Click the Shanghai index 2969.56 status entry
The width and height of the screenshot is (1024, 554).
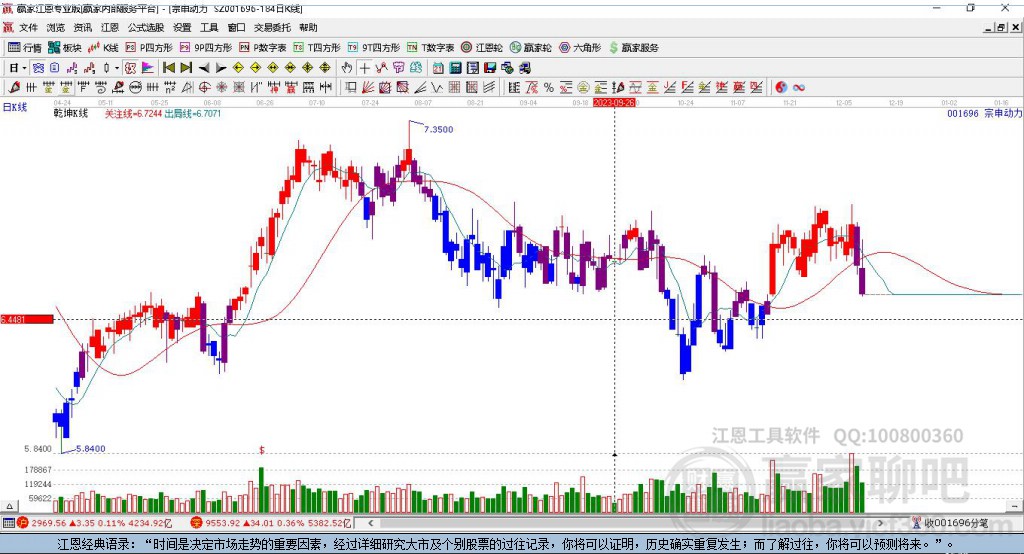[x=95, y=523]
